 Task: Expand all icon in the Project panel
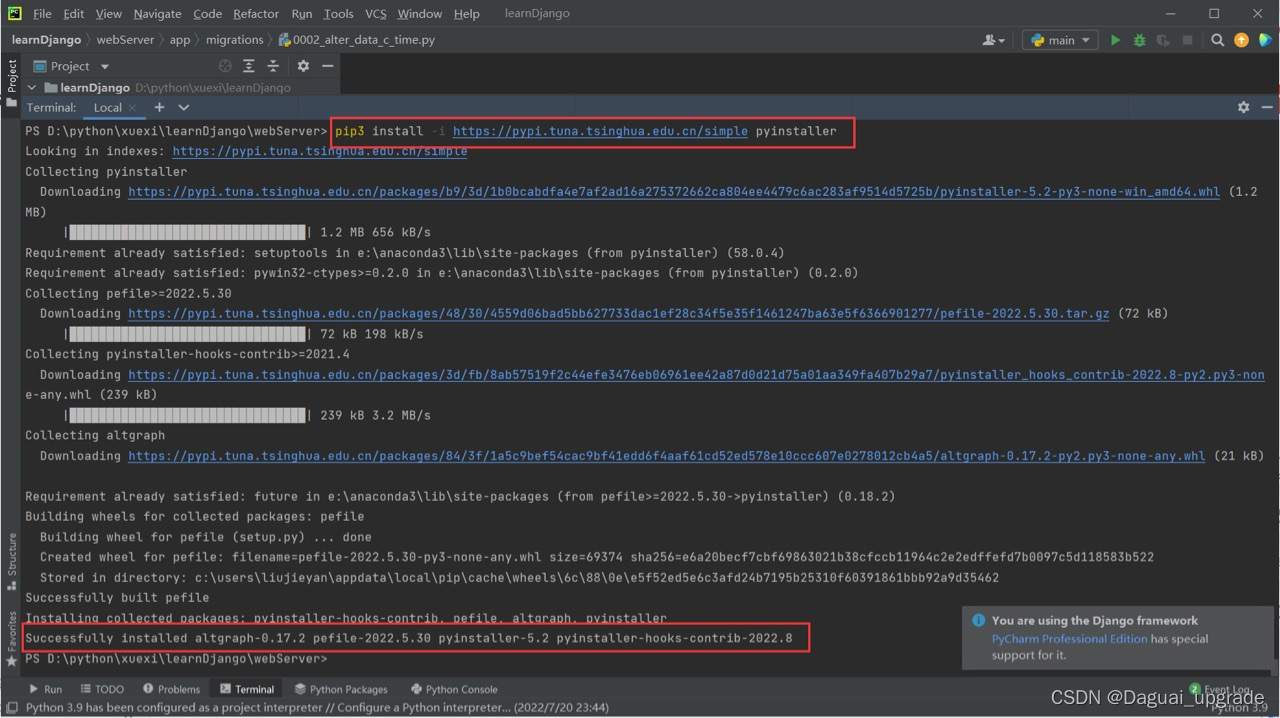point(249,66)
